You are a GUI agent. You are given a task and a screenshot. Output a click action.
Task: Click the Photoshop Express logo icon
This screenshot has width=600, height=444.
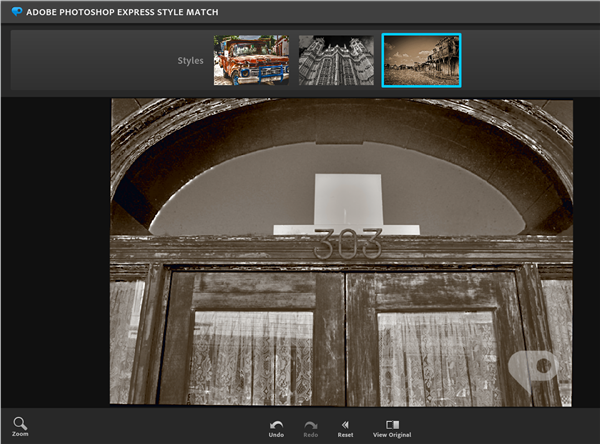coord(17,12)
